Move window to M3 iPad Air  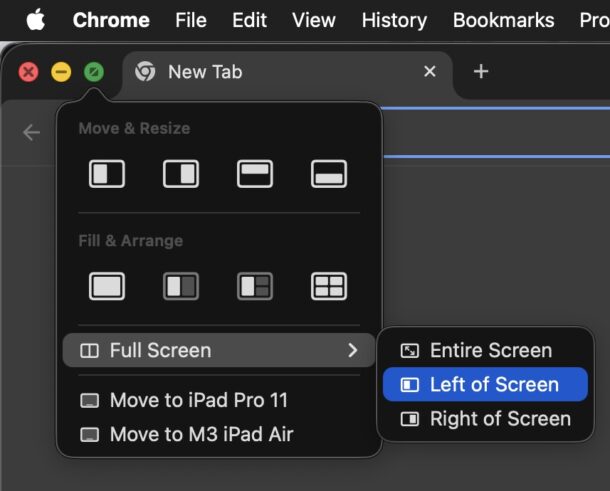pos(201,434)
